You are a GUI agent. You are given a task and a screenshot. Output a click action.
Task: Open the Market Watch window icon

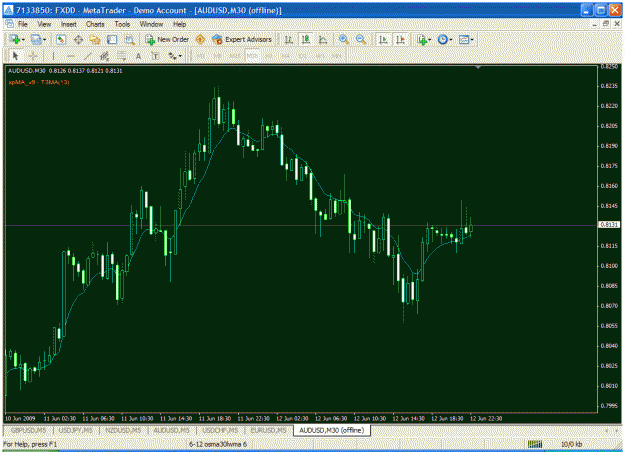[x=61, y=39]
